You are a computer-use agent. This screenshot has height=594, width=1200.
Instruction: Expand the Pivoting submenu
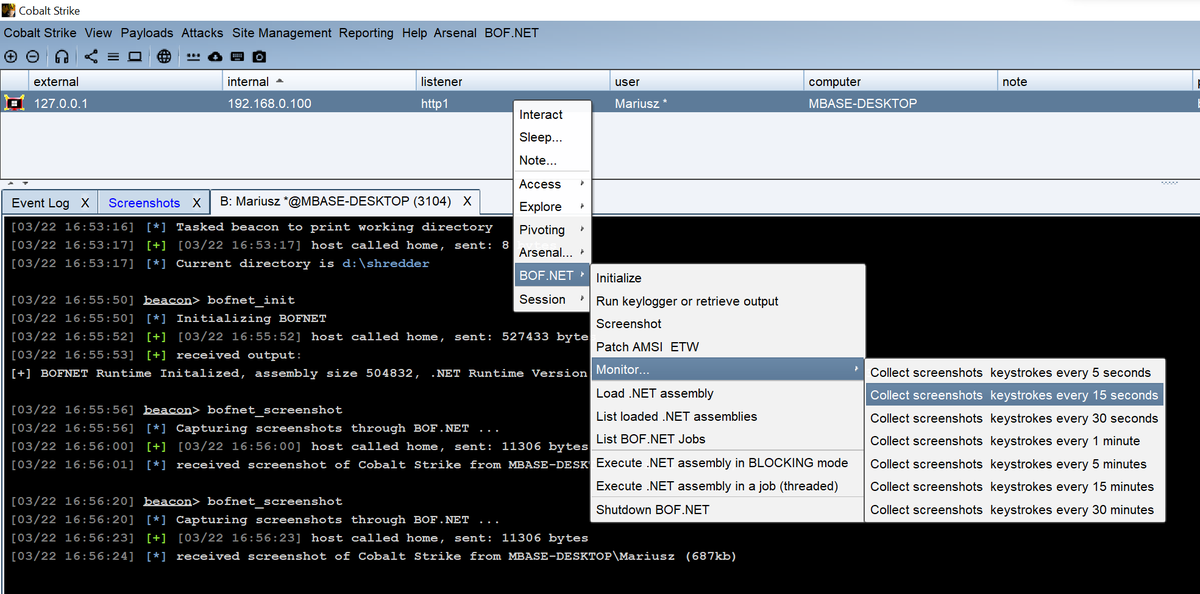pos(553,230)
